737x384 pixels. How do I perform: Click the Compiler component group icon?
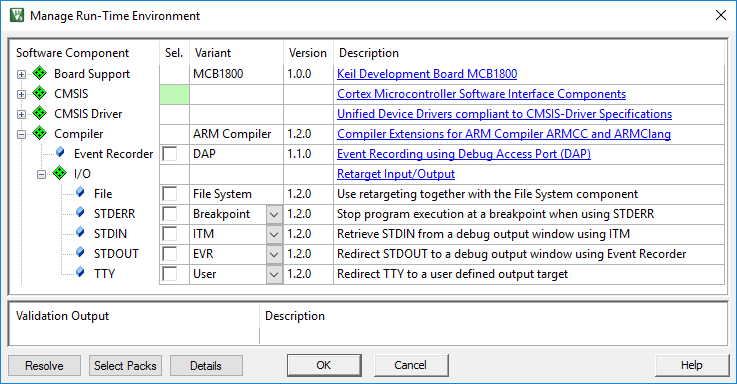39,133
